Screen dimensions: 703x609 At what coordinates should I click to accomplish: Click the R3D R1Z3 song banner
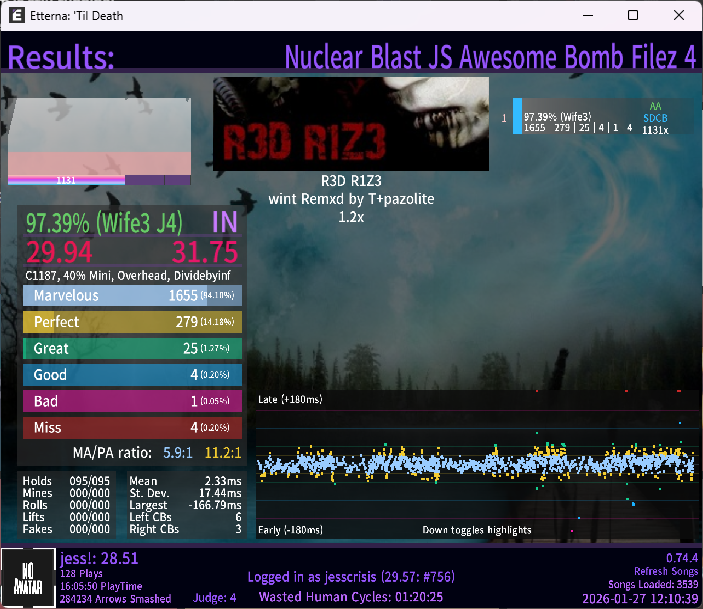click(x=351, y=124)
